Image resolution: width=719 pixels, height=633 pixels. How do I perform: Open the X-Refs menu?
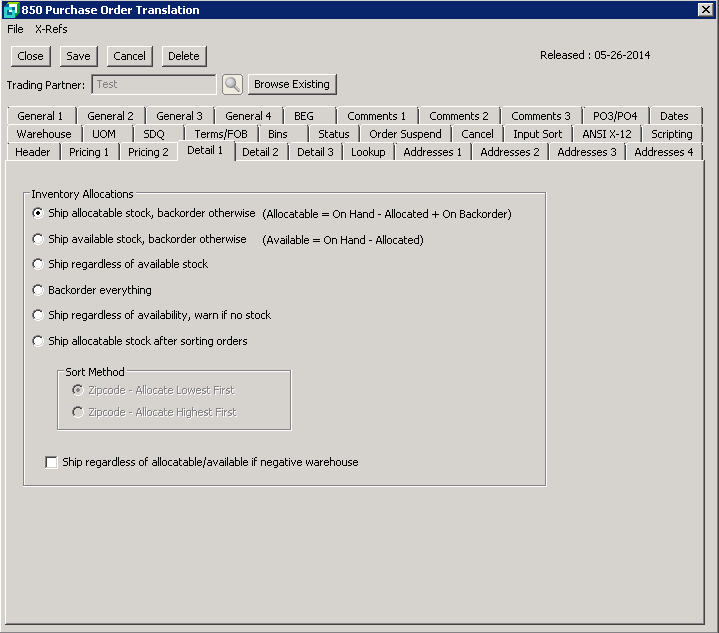click(x=51, y=29)
